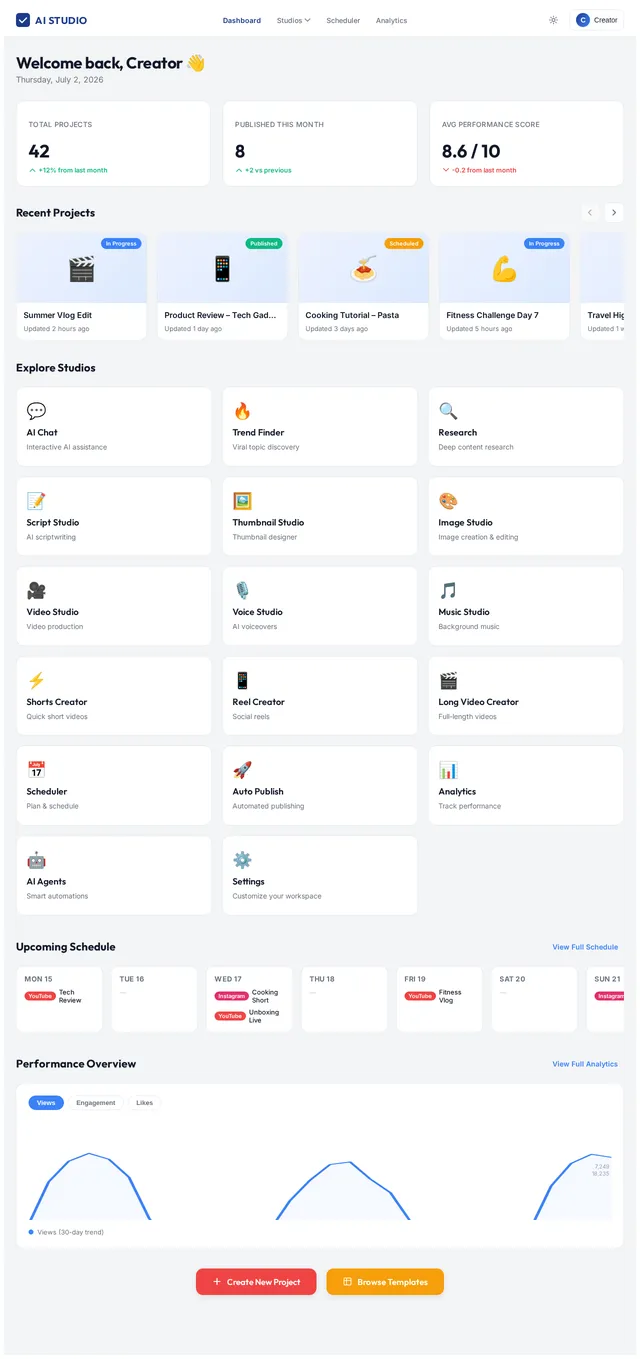Switch chart to Engagement tab
This screenshot has height=1359, width=640.
coord(96,1103)
